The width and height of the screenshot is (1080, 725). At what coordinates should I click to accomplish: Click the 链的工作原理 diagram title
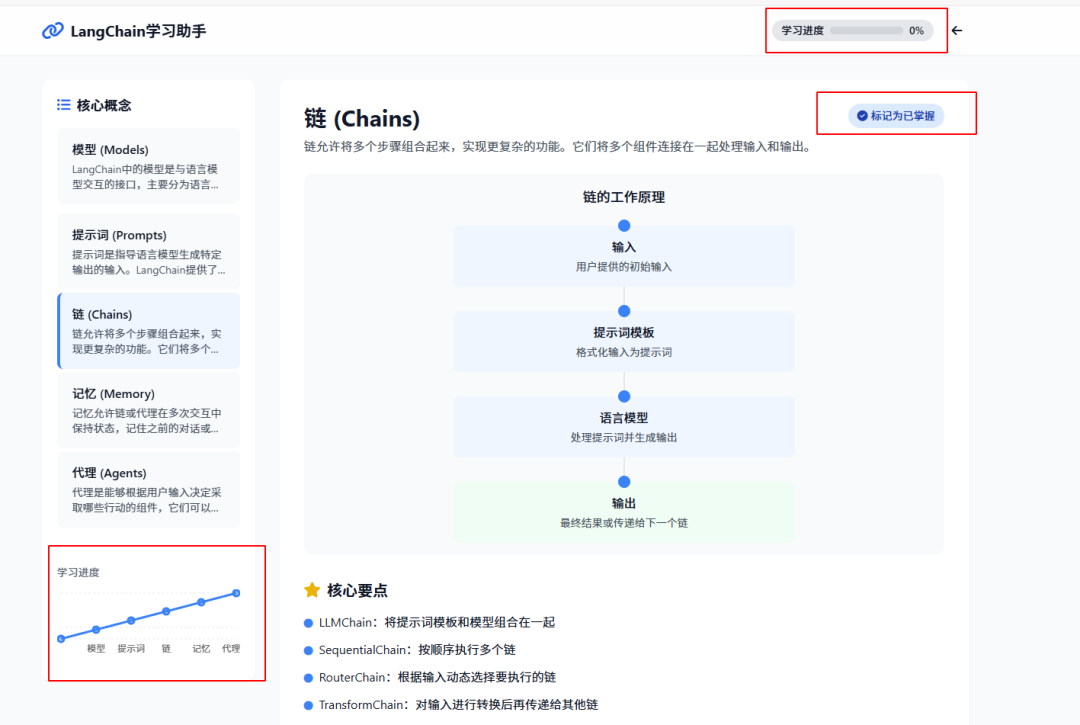624,198
